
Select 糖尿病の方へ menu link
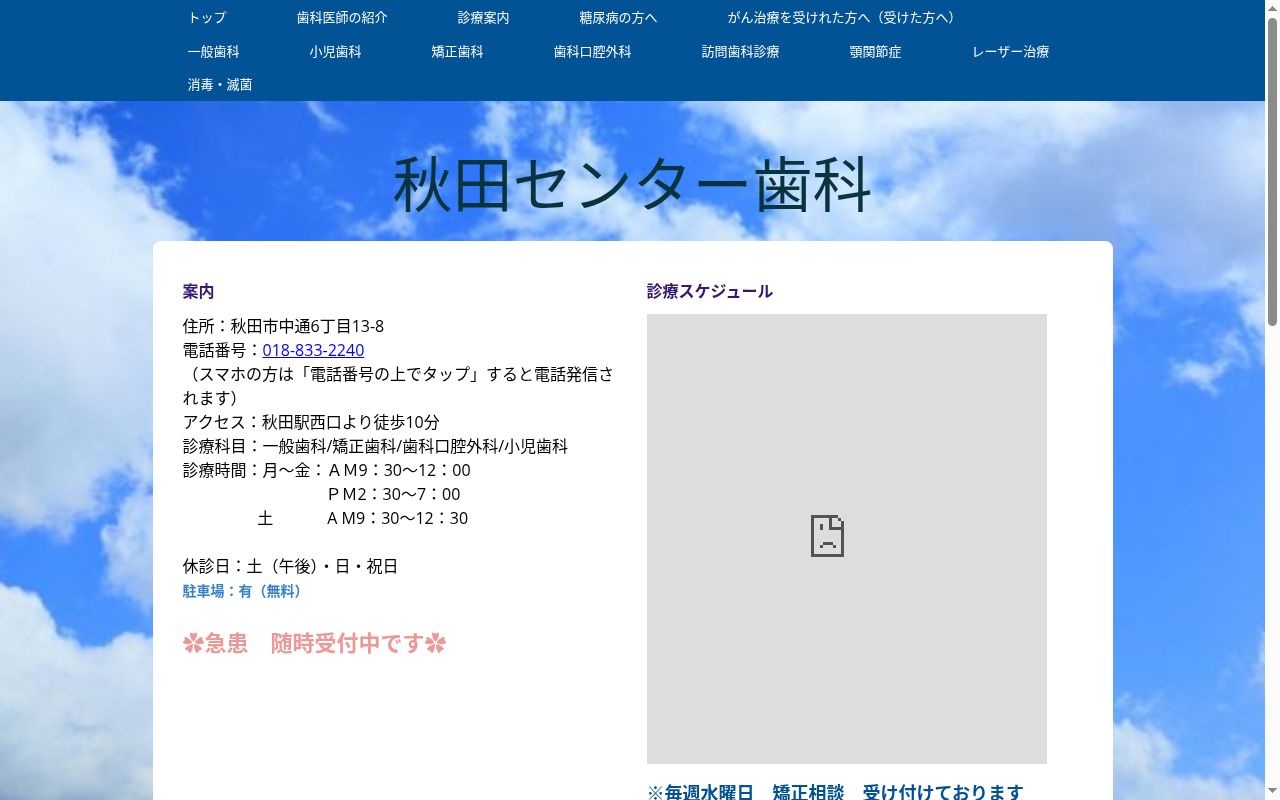tap(618, 18)
